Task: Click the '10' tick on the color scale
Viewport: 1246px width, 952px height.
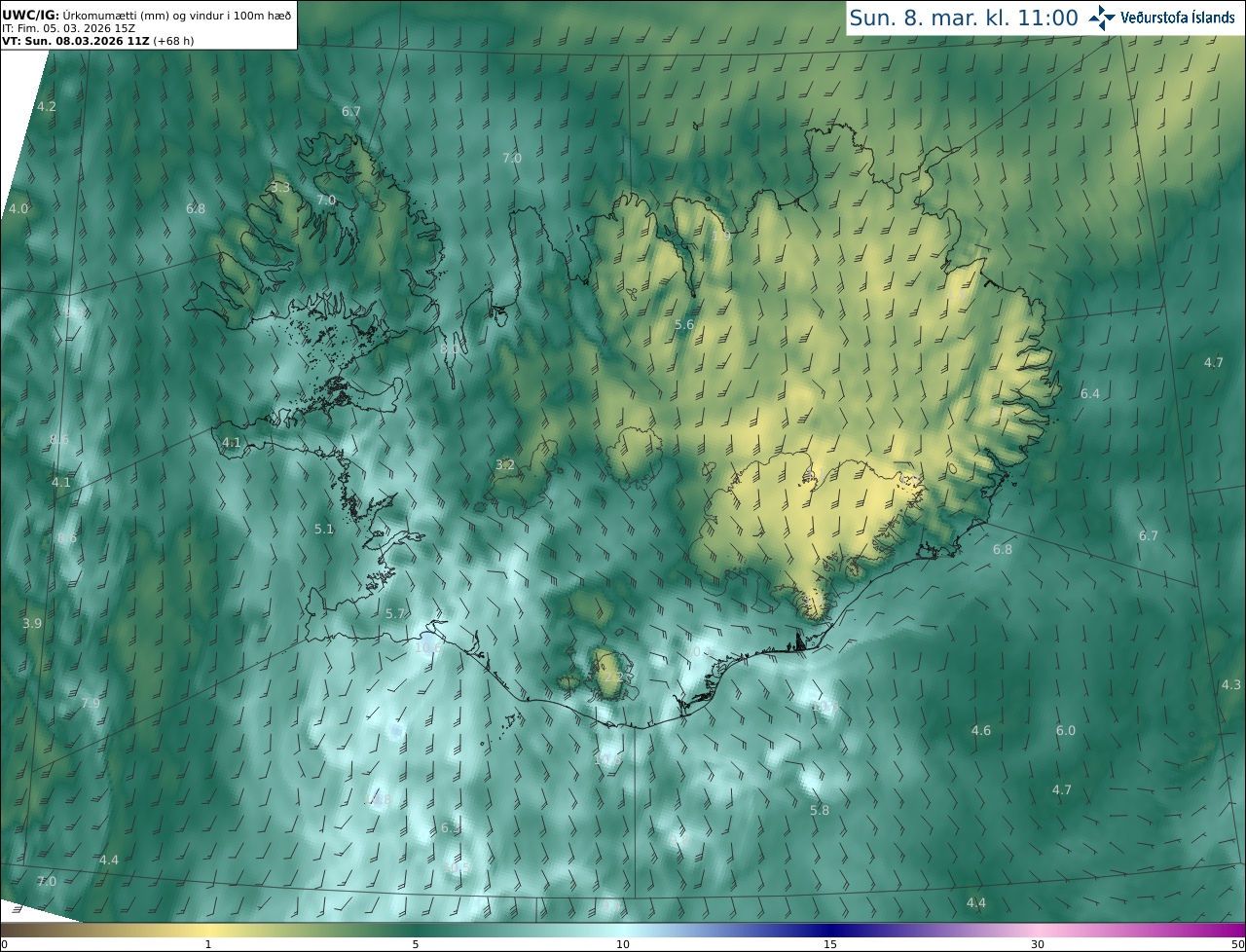Action: [623, 944]
